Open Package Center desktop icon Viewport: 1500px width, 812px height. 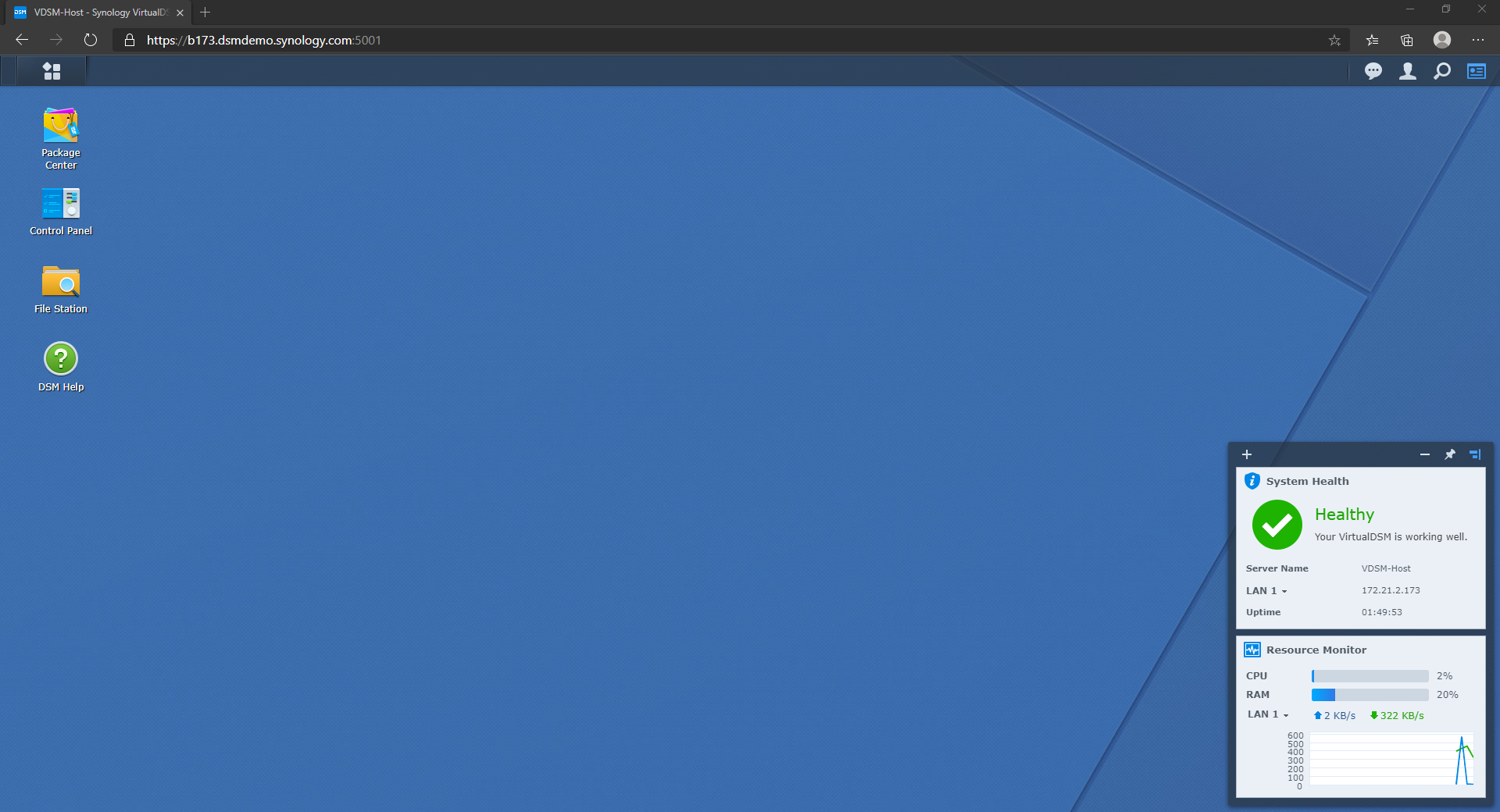[61, 138]
